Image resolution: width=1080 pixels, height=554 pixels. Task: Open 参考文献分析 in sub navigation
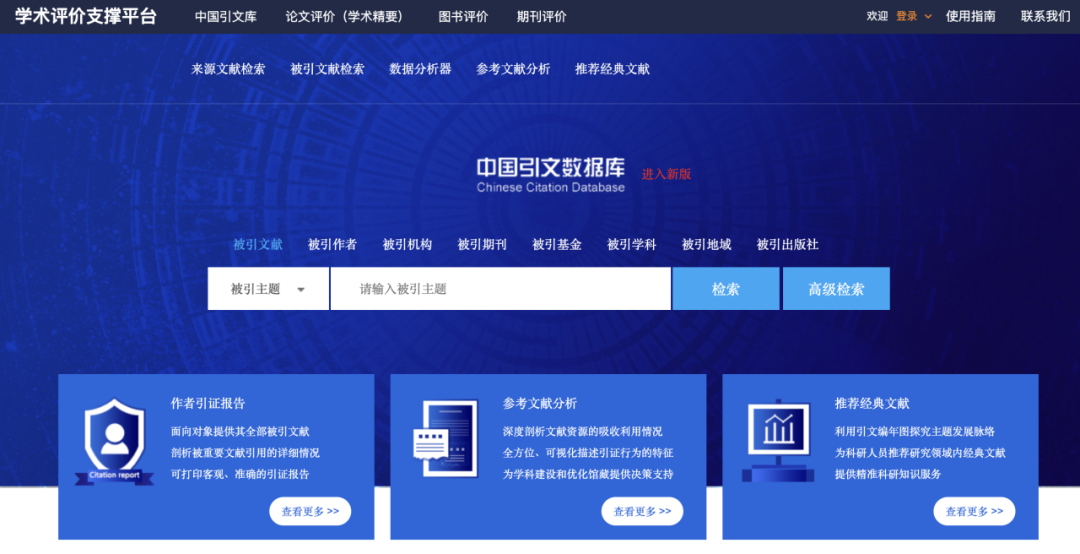[513, 69]
